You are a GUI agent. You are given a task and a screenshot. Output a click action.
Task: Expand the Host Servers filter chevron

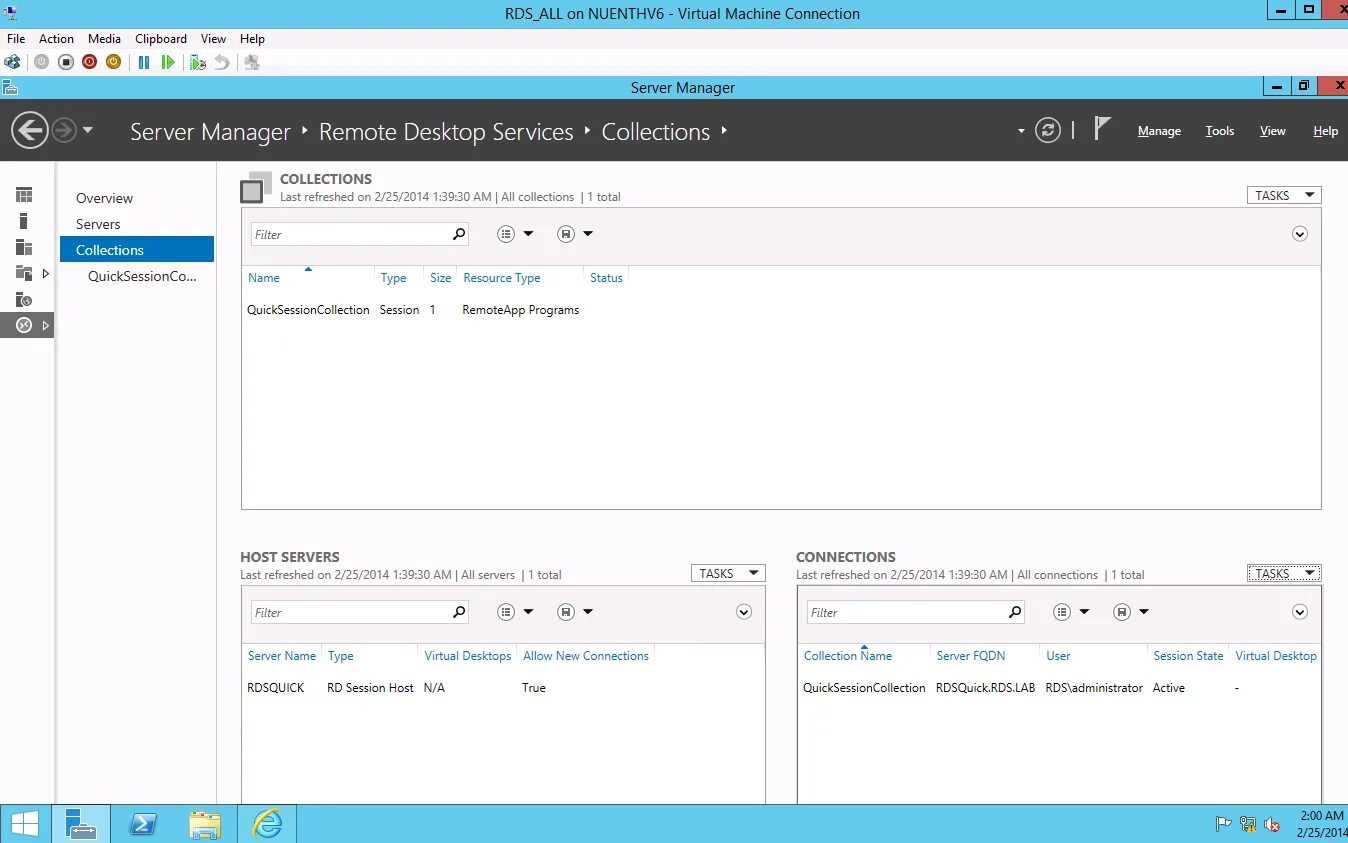click(x=744, y=612)
